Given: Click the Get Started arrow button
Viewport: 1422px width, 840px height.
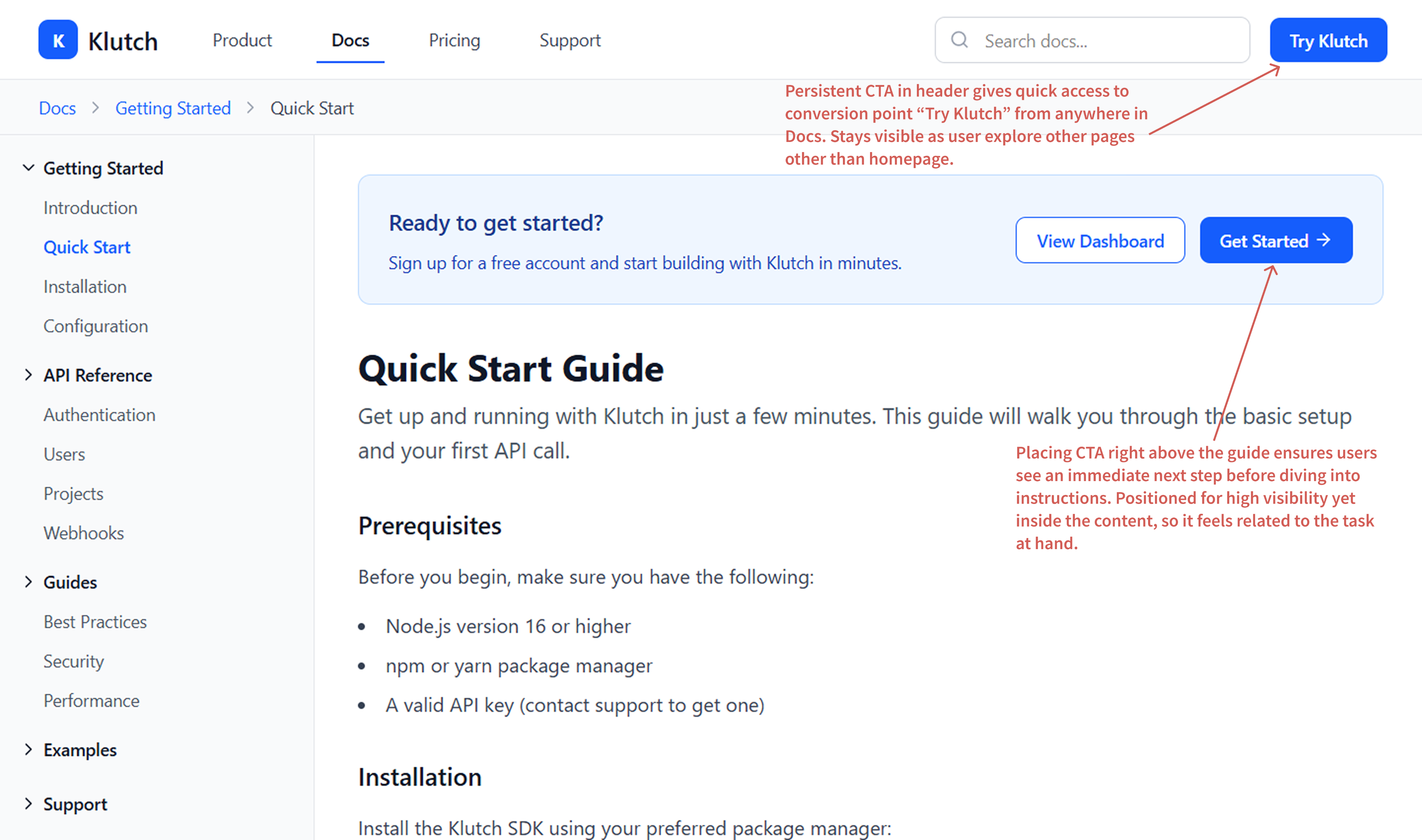Looking at the screenshot, I should point(1276,241).
